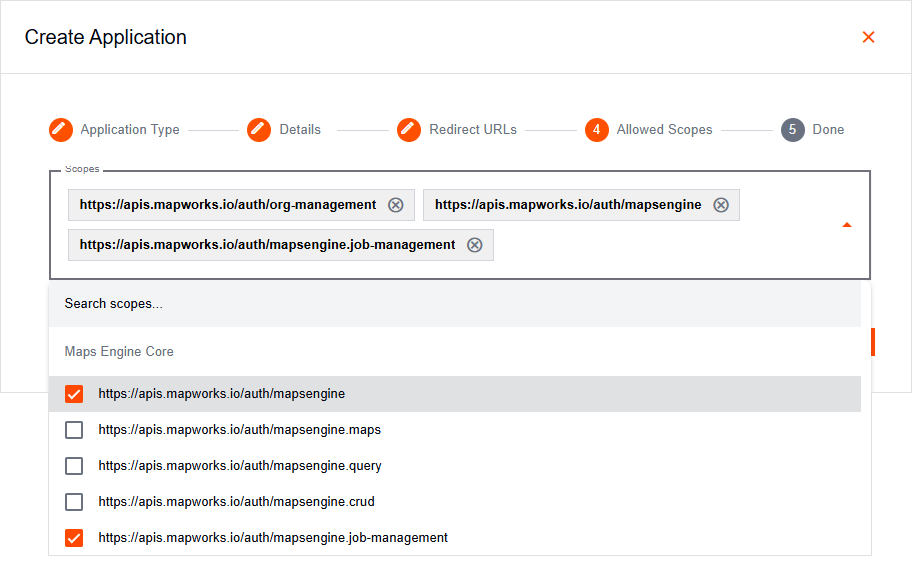
Task: Uncheck the mapsengine.job-management scope checkbox
Action: point(74,538)
